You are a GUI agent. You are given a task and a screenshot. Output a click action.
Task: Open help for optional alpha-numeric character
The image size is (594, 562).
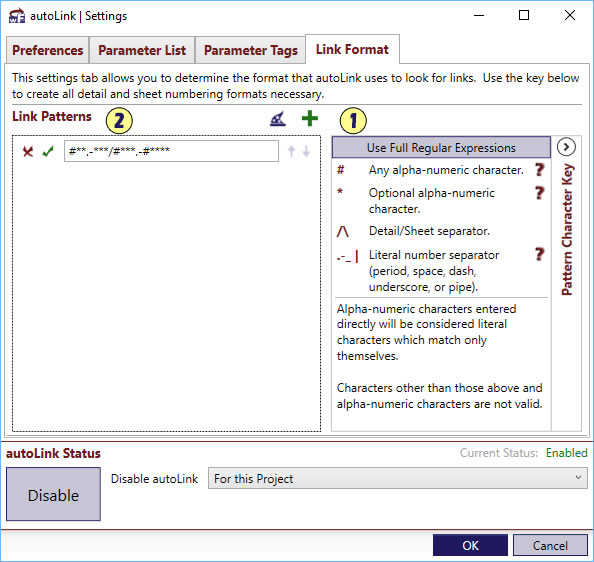539,193
